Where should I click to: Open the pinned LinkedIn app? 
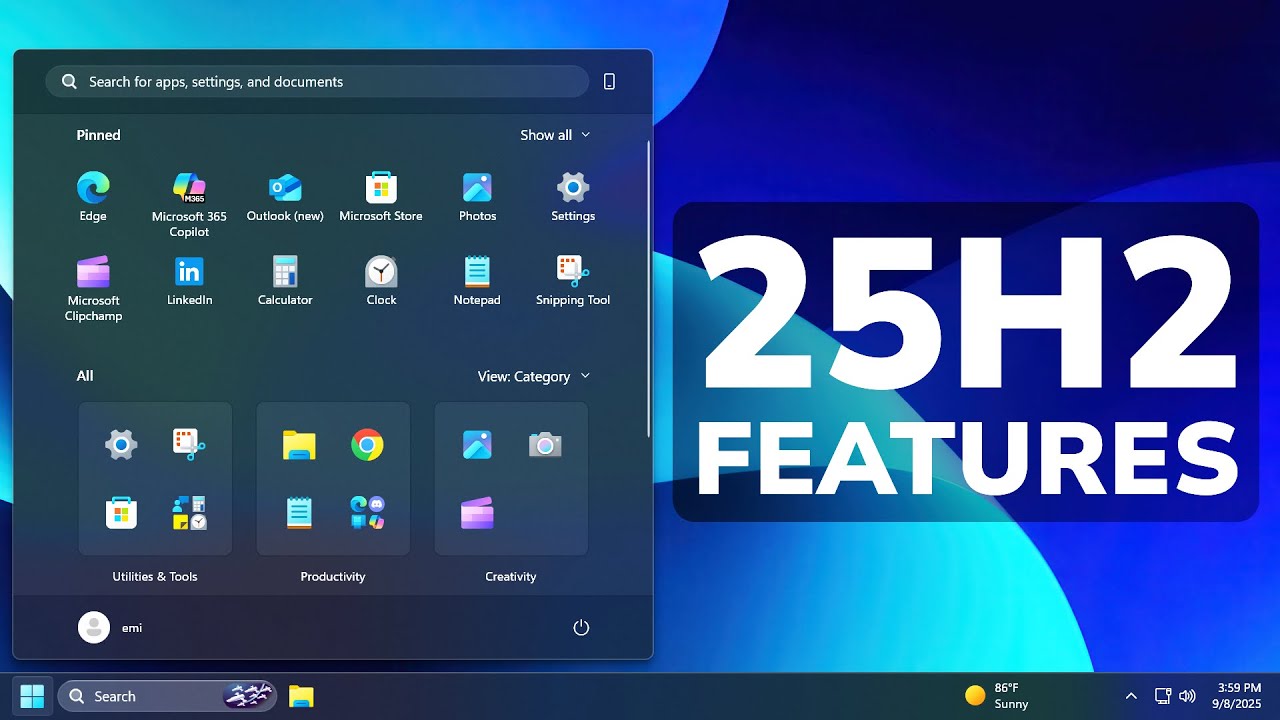pyautogui.click(x=189, y=280)
